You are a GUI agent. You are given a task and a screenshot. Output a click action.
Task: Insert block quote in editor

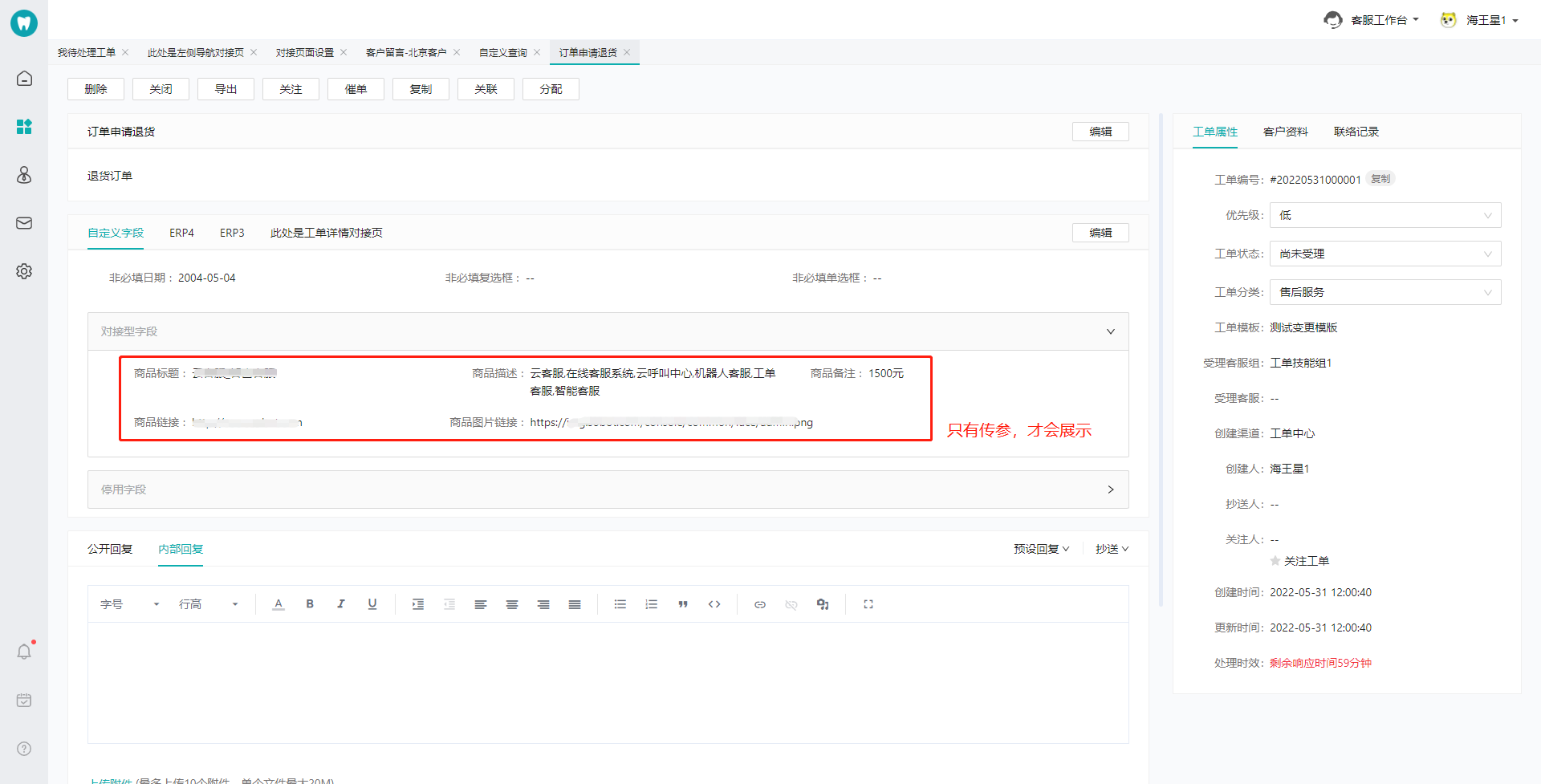(x=683, y=604)
